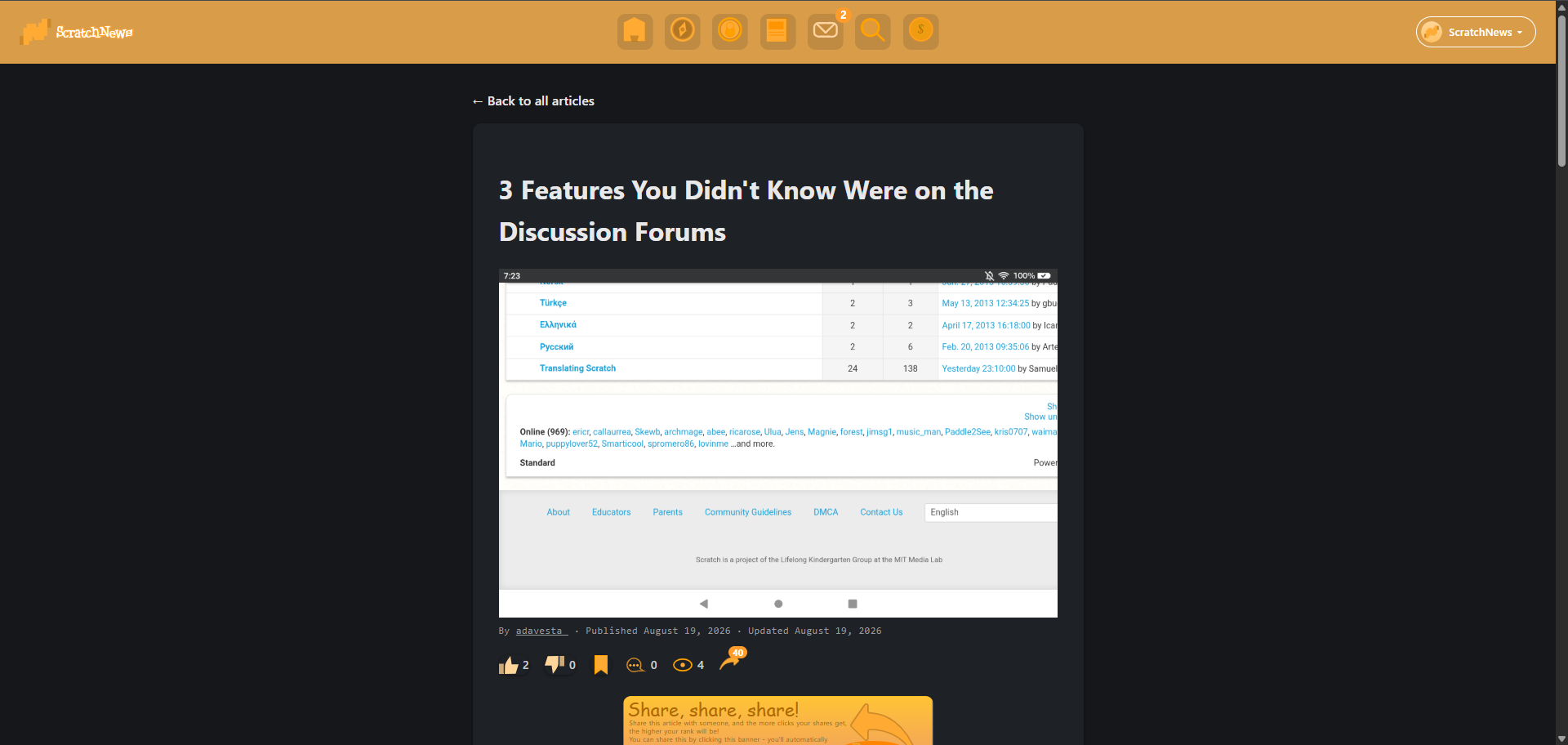Click the 'Published August 19, 2026' text

[658, 631]
